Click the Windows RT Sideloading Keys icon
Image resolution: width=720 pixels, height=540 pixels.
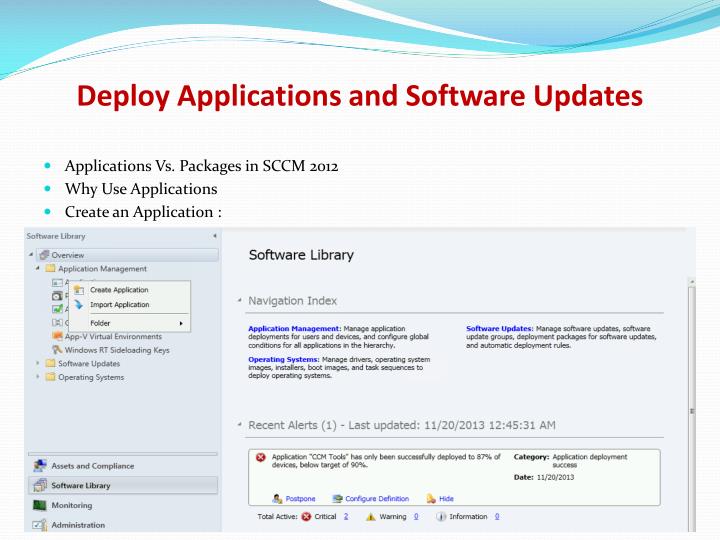(x=57, y=349)
